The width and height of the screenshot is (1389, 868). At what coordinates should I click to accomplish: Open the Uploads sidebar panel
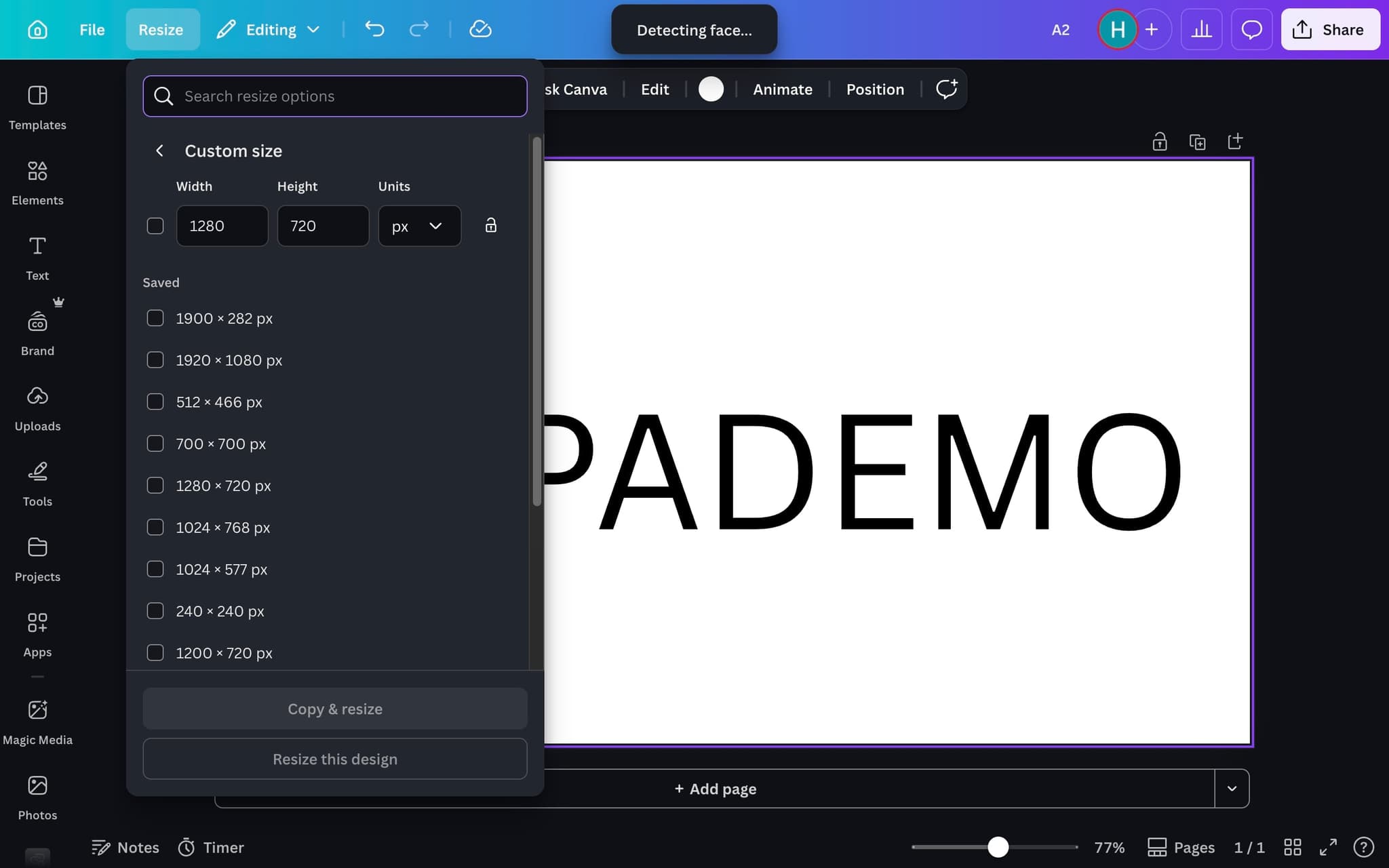click(37, 408)
